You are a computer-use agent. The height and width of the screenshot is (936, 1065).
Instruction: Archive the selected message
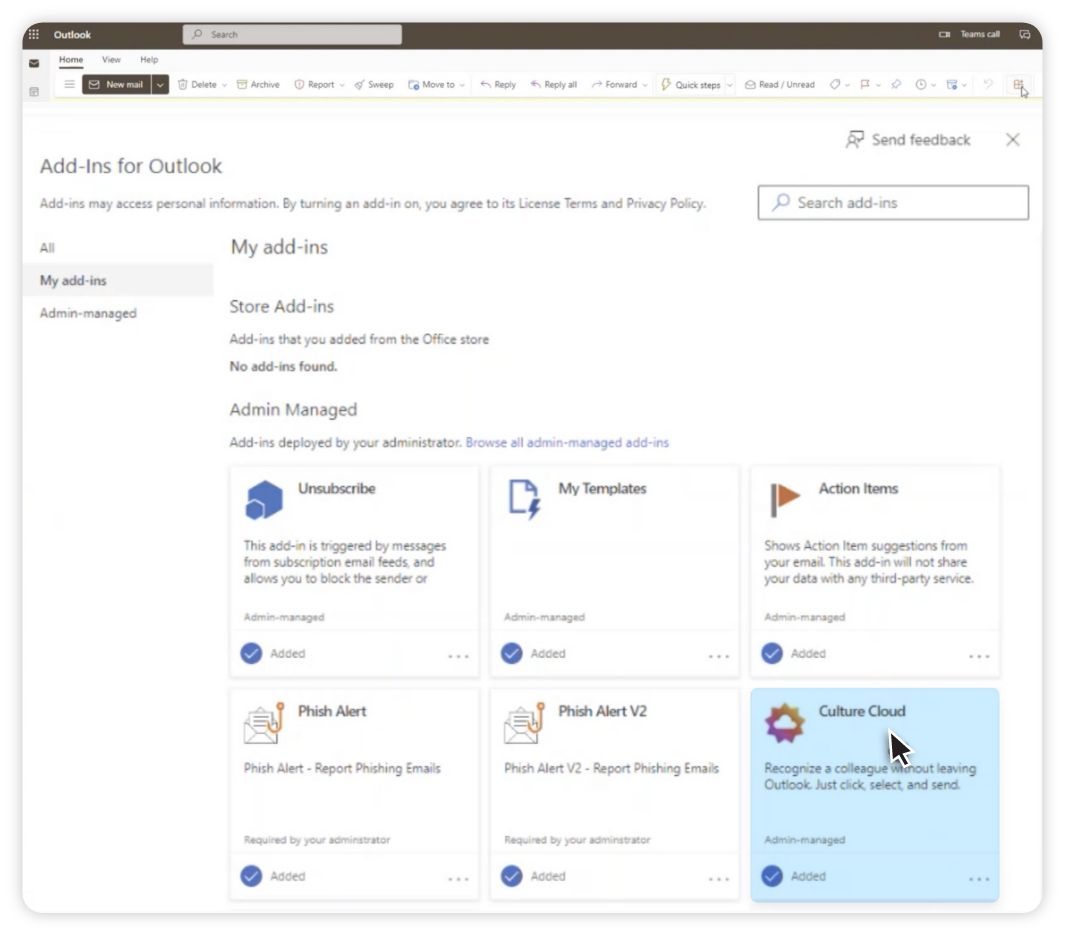pyautogui.click(x=258, y=84)
